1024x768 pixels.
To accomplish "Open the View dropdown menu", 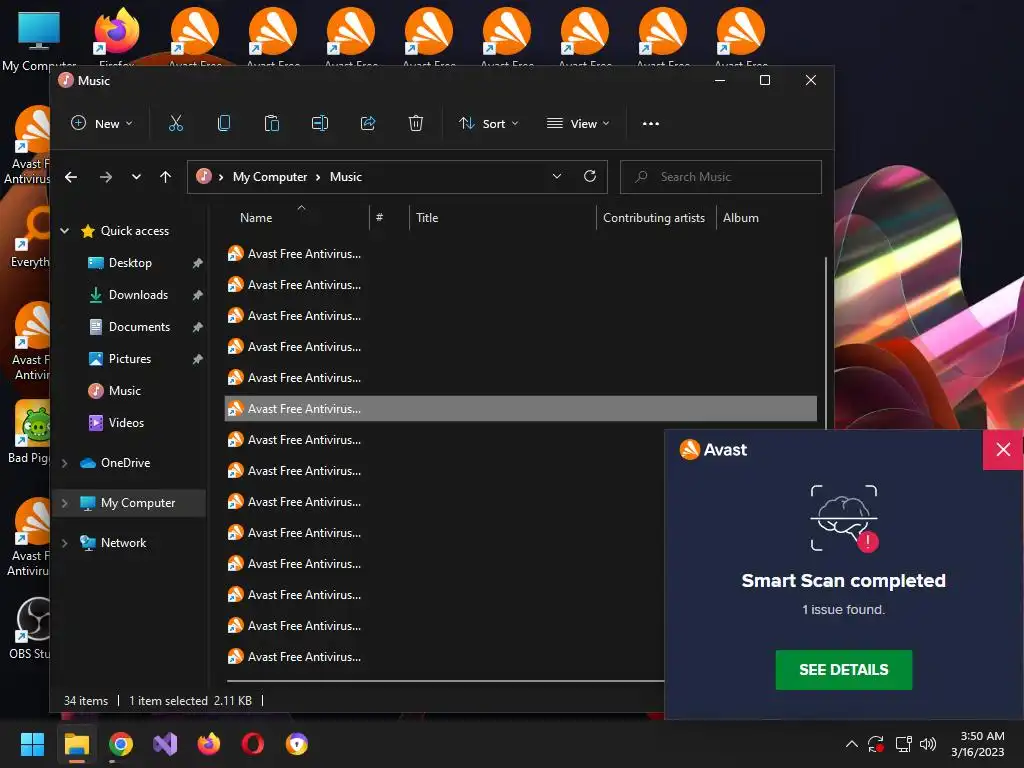I will 579,123.
